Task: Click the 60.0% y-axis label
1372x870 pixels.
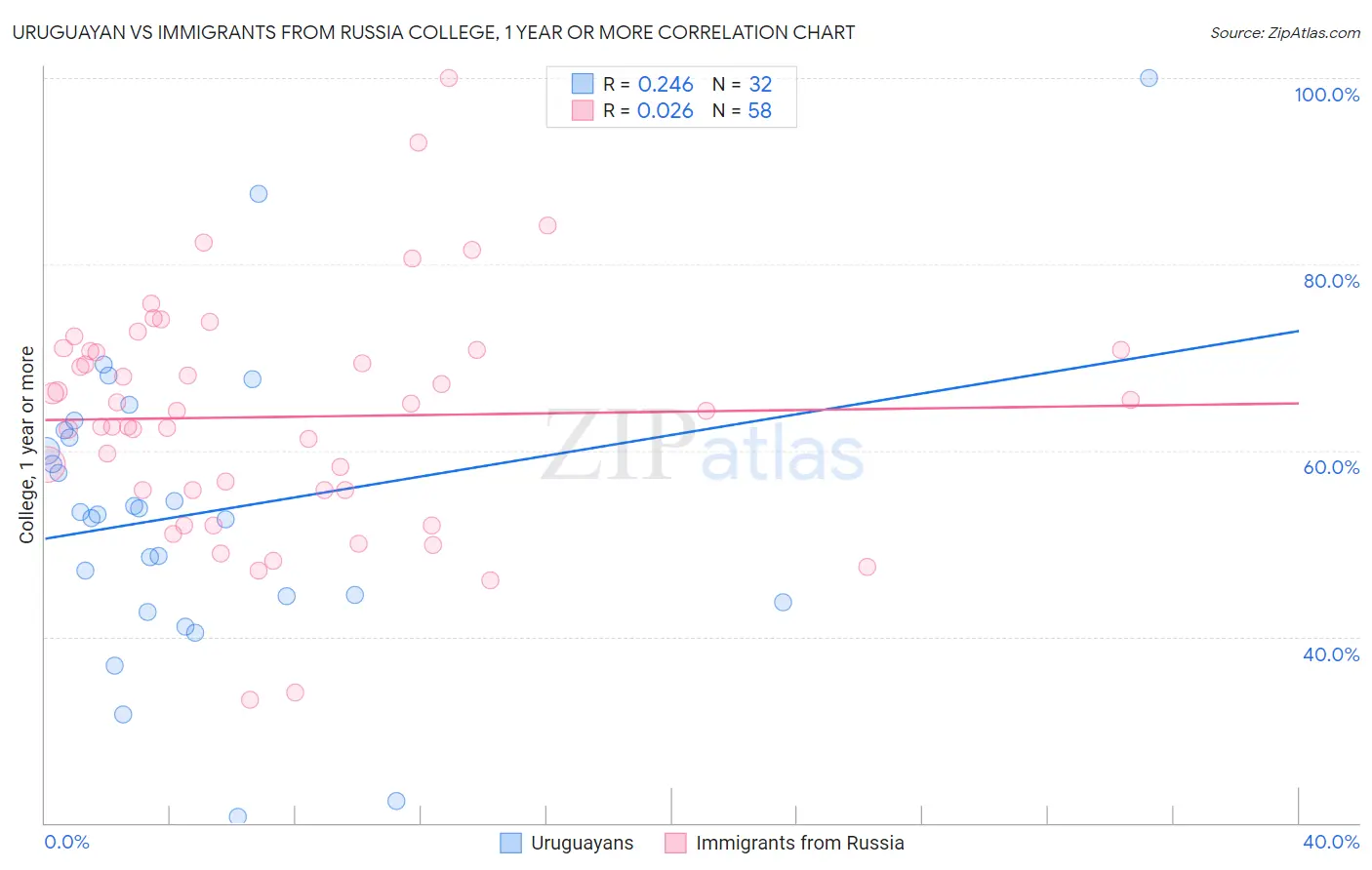Action: tap(1331, 467)
